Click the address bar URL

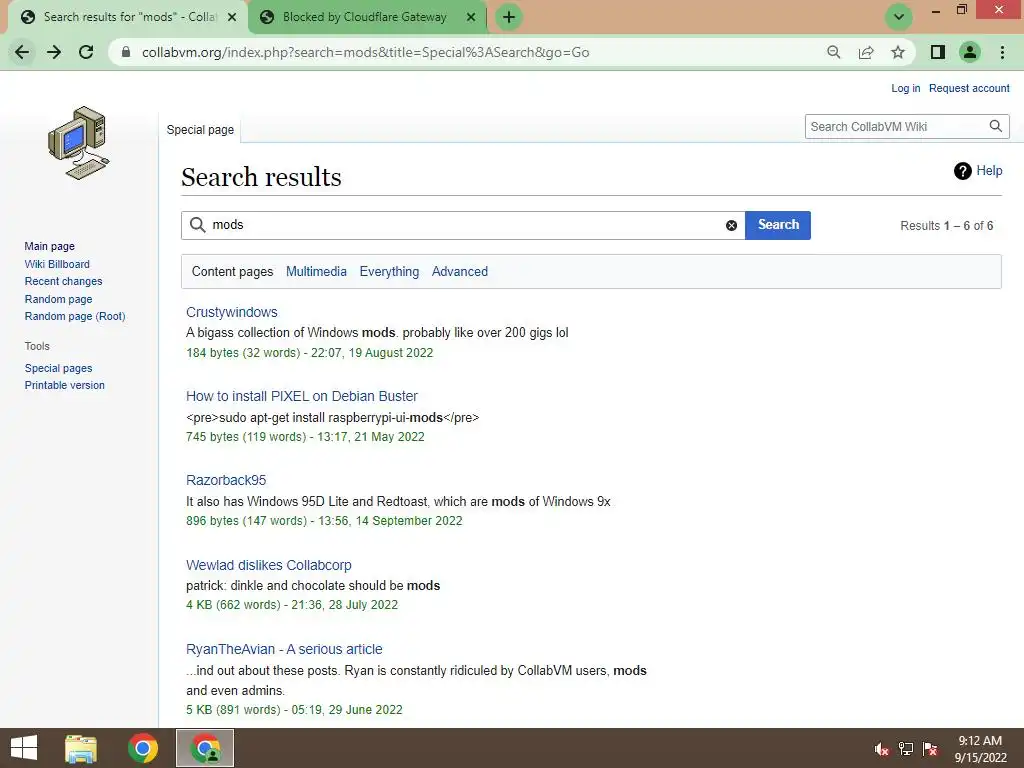366,52
